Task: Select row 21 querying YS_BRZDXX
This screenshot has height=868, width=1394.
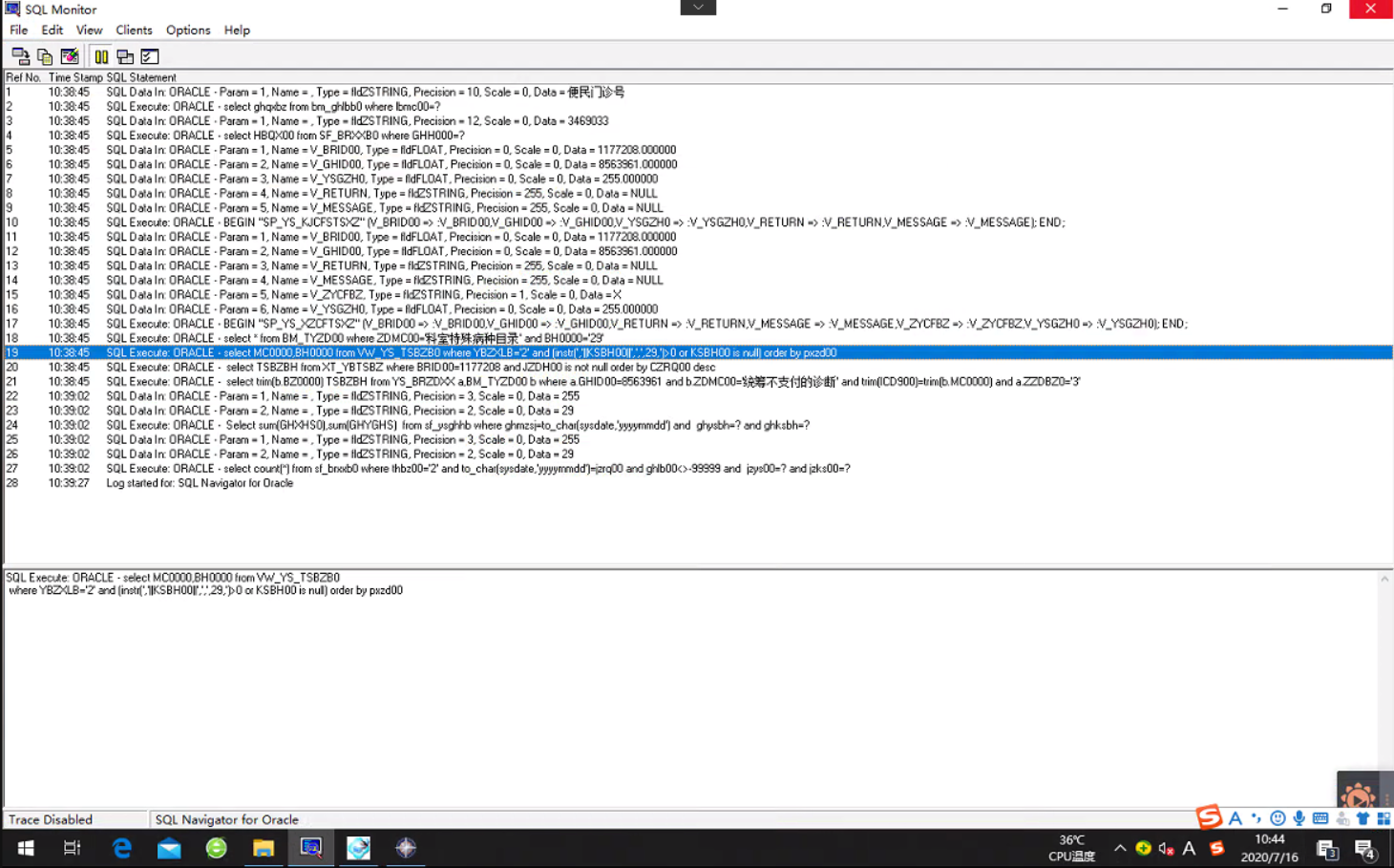Action: (698, 382)
